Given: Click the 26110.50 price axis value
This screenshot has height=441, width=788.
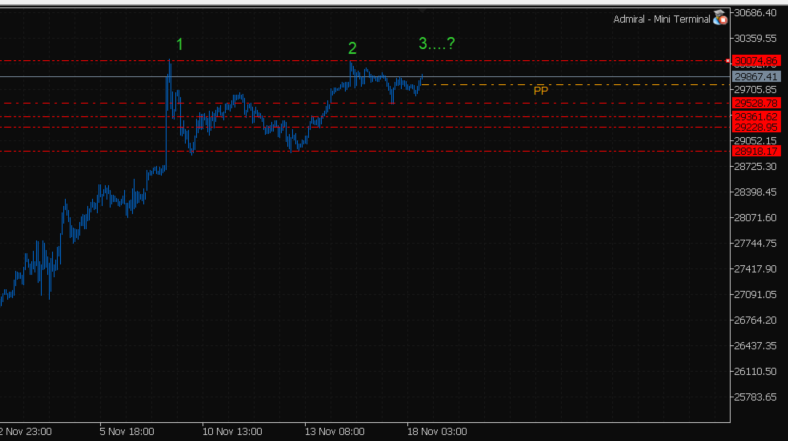Looking at the screenshot, I should 755,371.
